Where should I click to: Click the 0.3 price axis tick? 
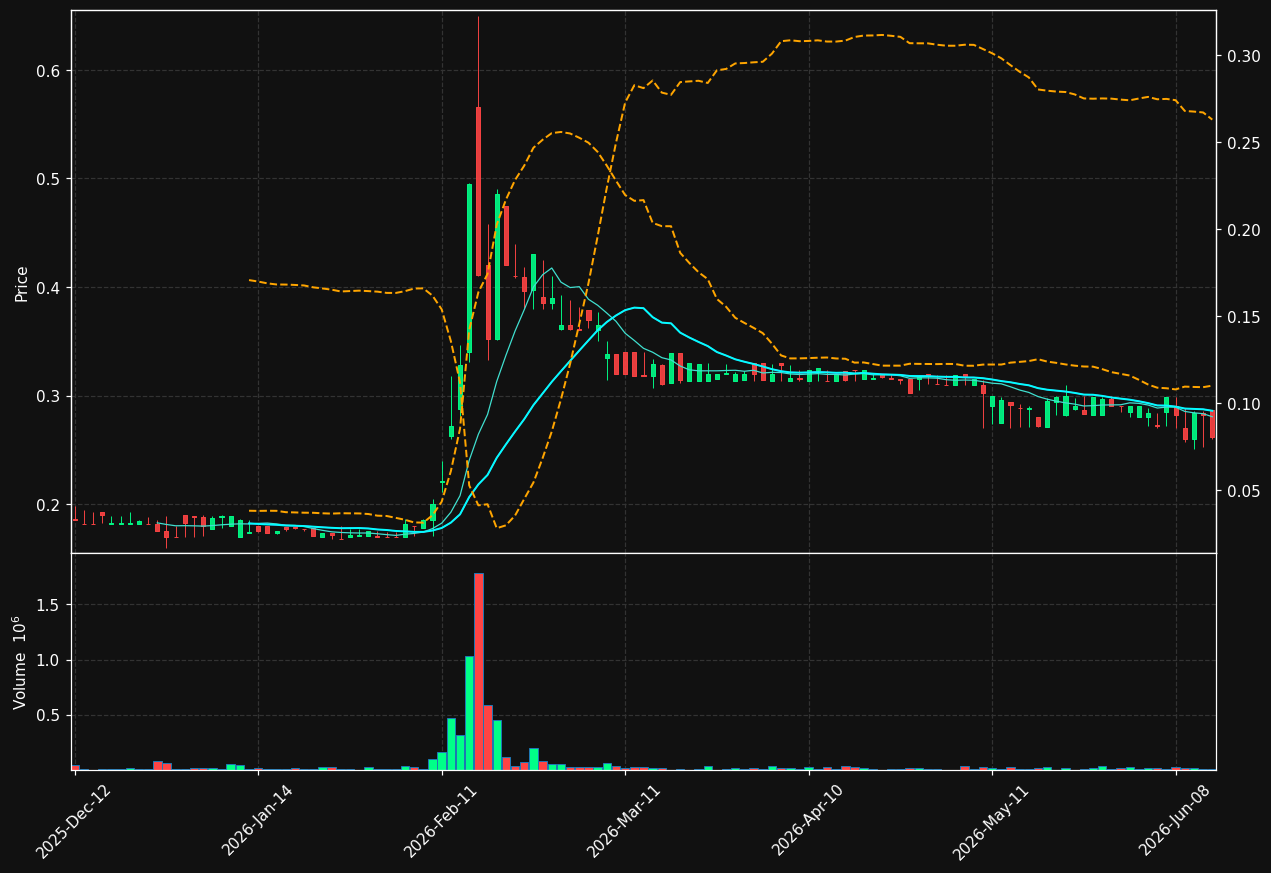click(50, 397)
